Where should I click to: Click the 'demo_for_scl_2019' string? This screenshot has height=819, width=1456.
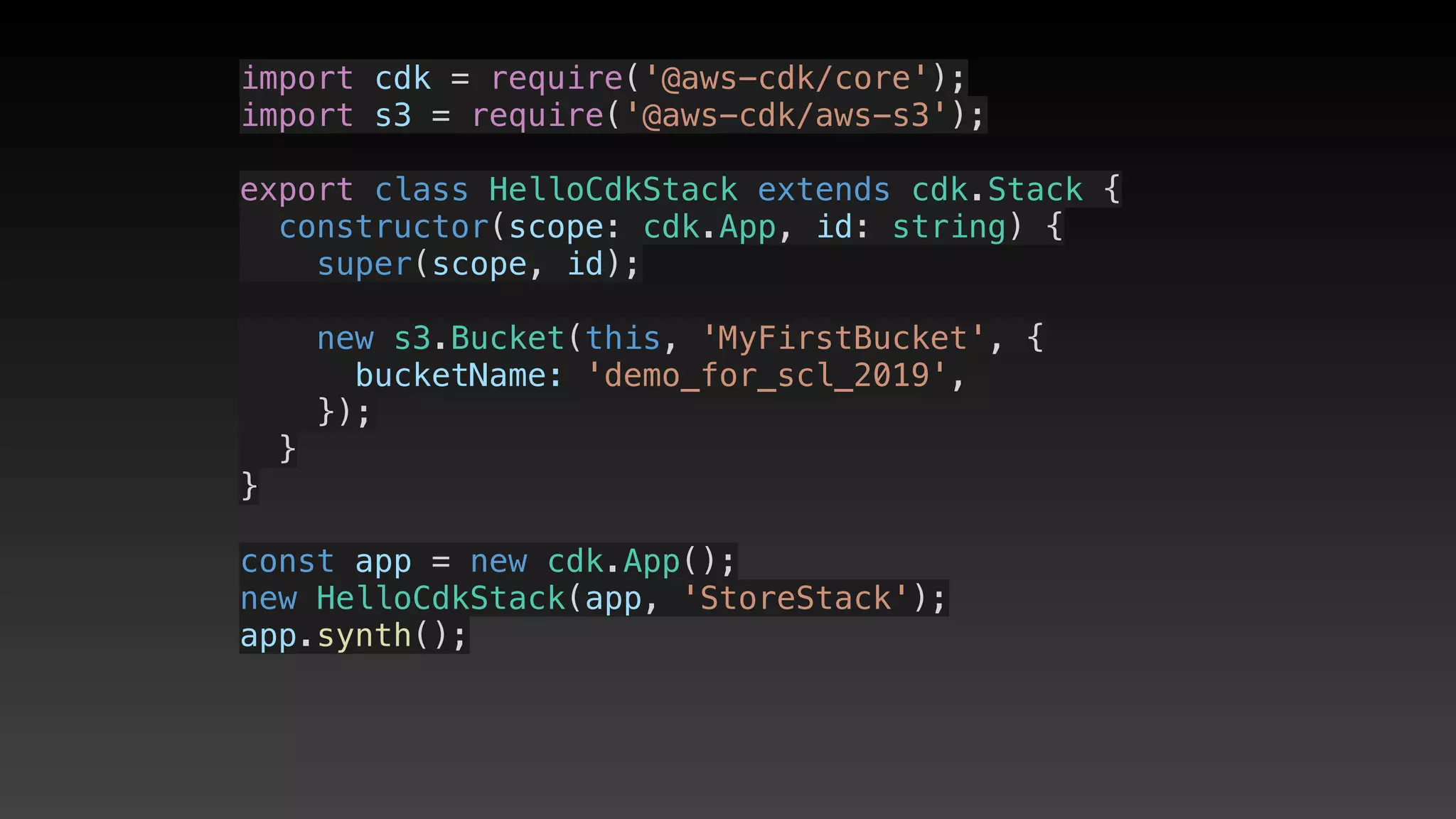[766, 375]
